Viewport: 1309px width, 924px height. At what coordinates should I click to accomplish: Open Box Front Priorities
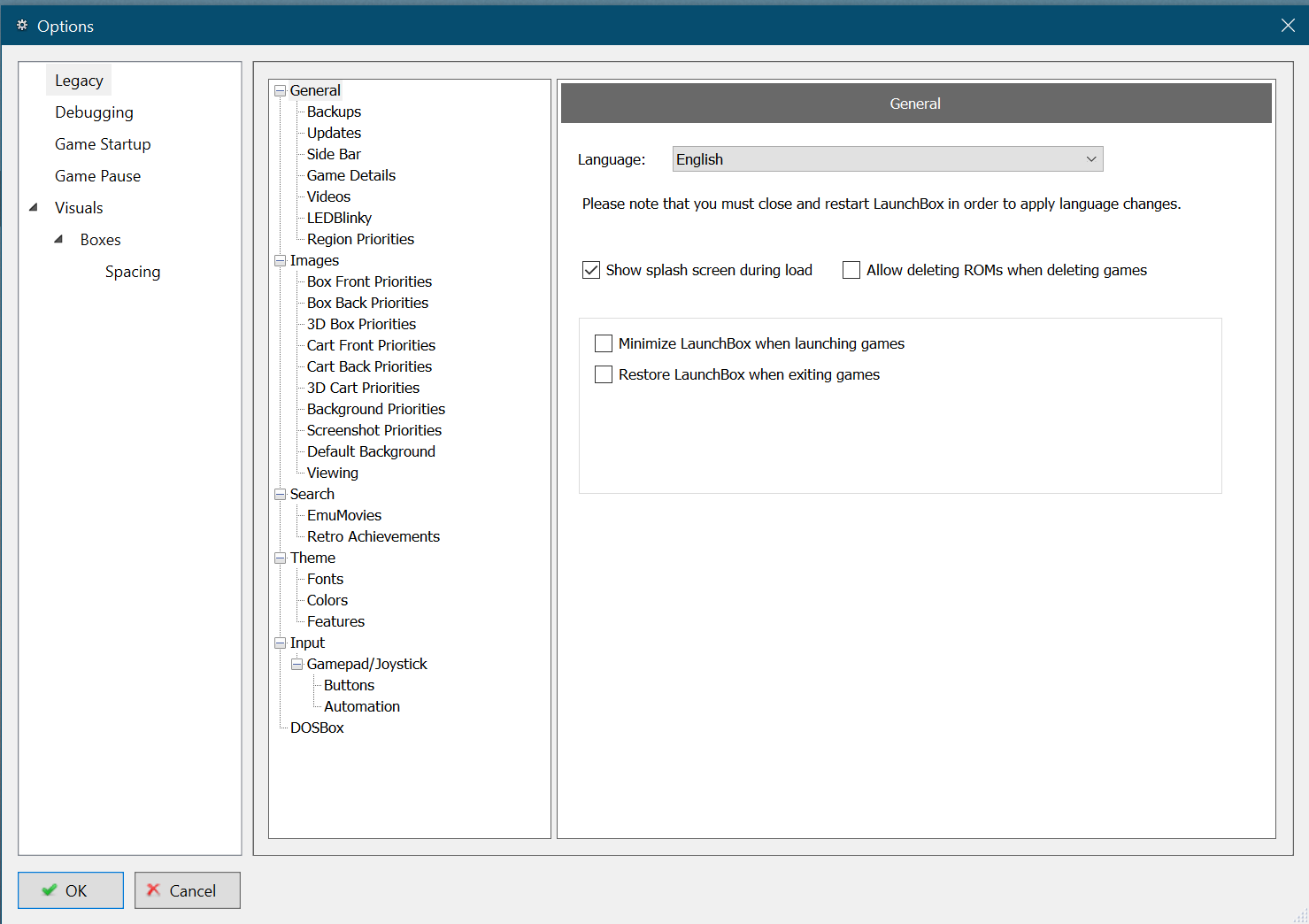click(x=369, y=281)
